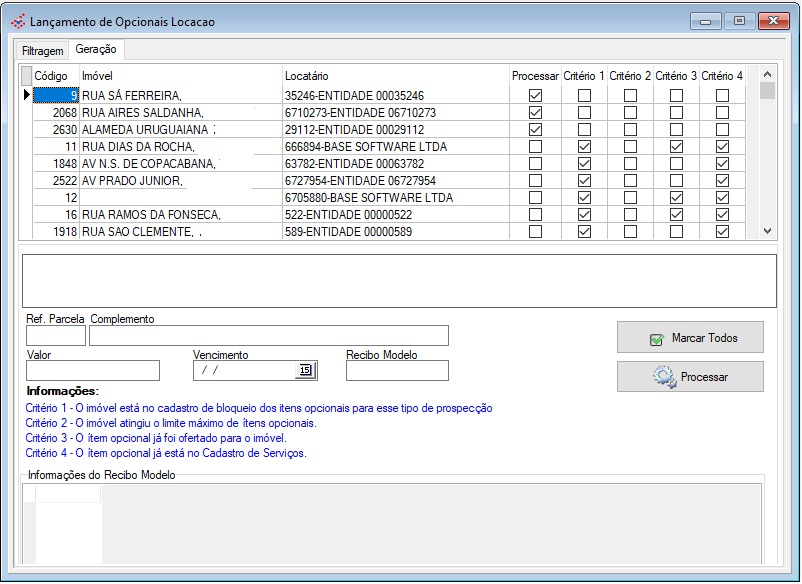This screenshot has height=584, width=802.
Task: Toggle Critério 1 for RUA DIAS DA ROCHA
Action: (584, 147)
